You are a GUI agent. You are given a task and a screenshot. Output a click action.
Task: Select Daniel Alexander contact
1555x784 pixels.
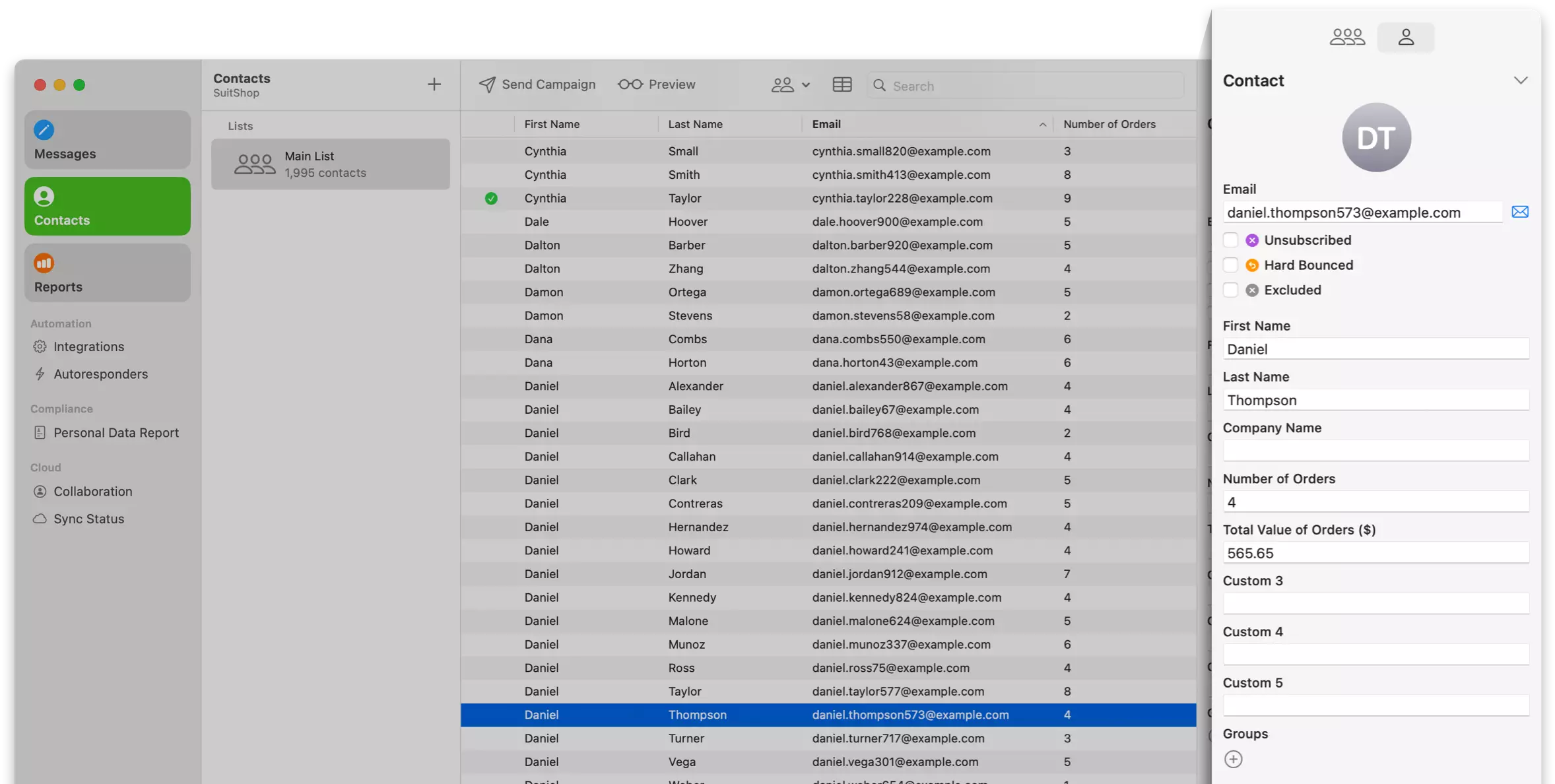pyautogui.click(x=828, y=386)
